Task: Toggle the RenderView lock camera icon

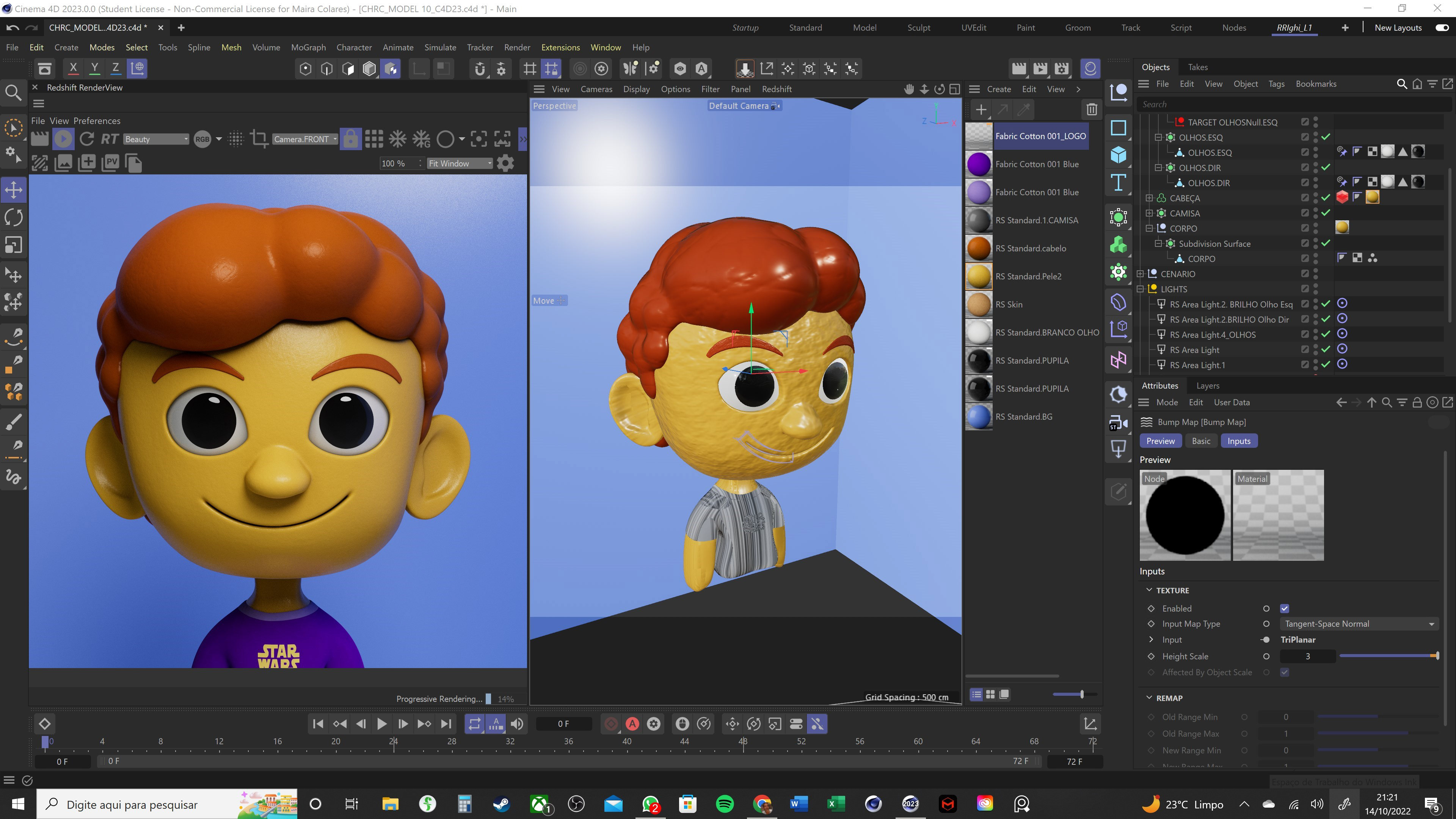Action: (350, 139)
